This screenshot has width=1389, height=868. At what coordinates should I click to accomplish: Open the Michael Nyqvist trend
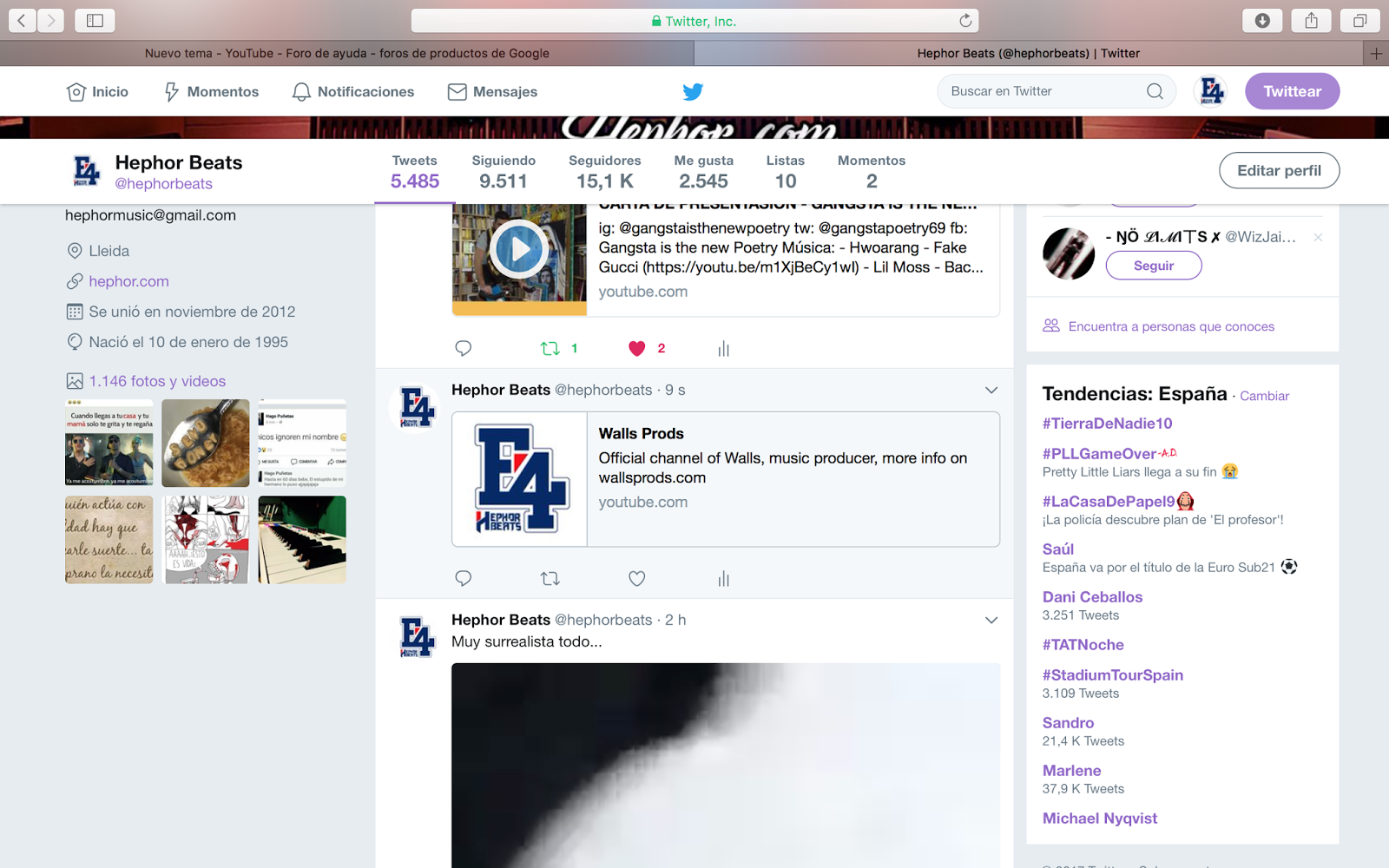[1100, 819]
